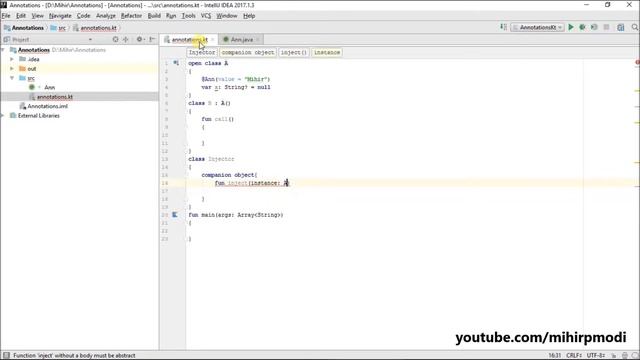Open the AnnotationsKt run configuration dropdown
Screen dimensions: 640x360
[x=537, y=27]
